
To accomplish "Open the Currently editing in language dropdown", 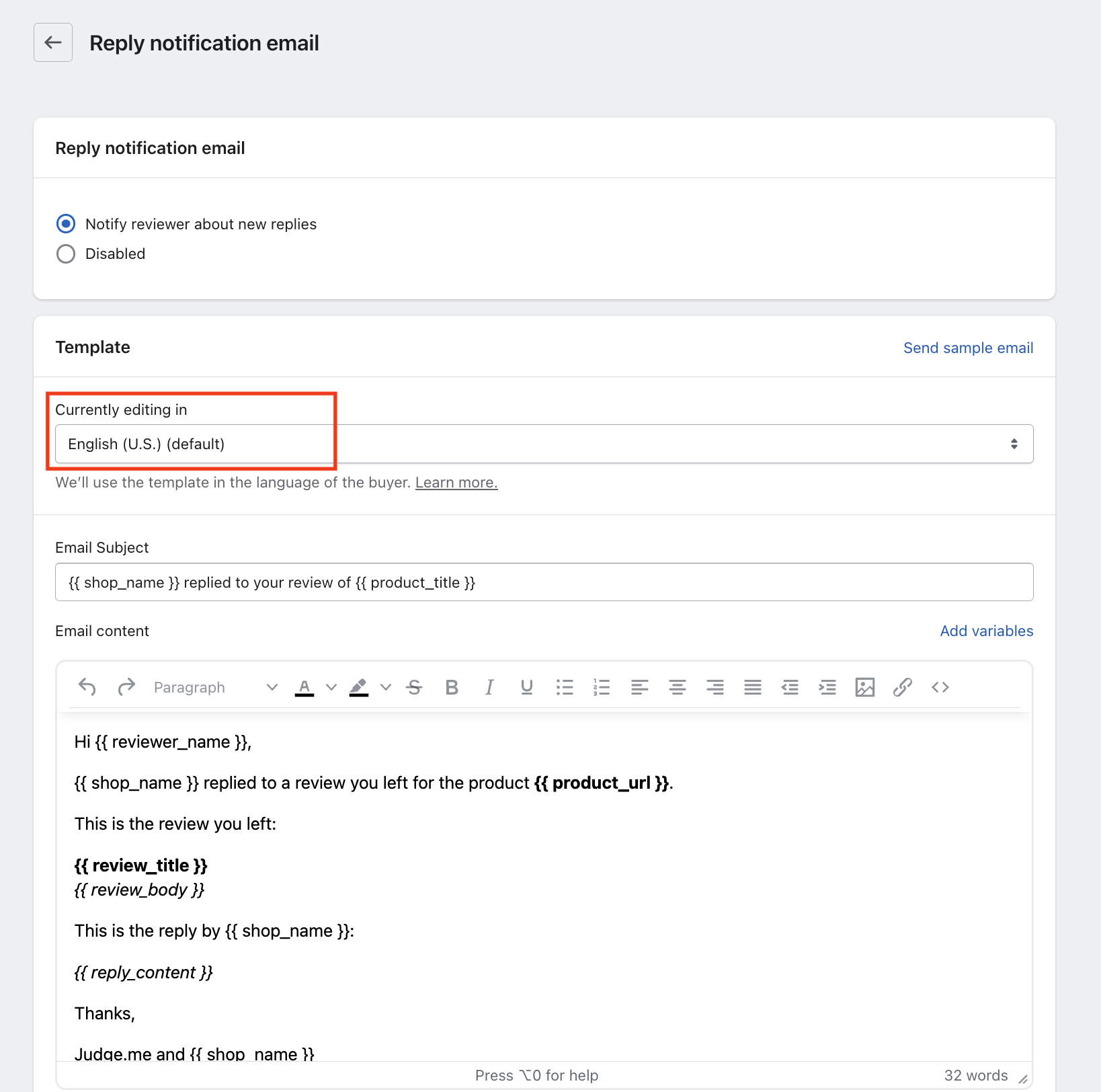I will tap(544, 444).
